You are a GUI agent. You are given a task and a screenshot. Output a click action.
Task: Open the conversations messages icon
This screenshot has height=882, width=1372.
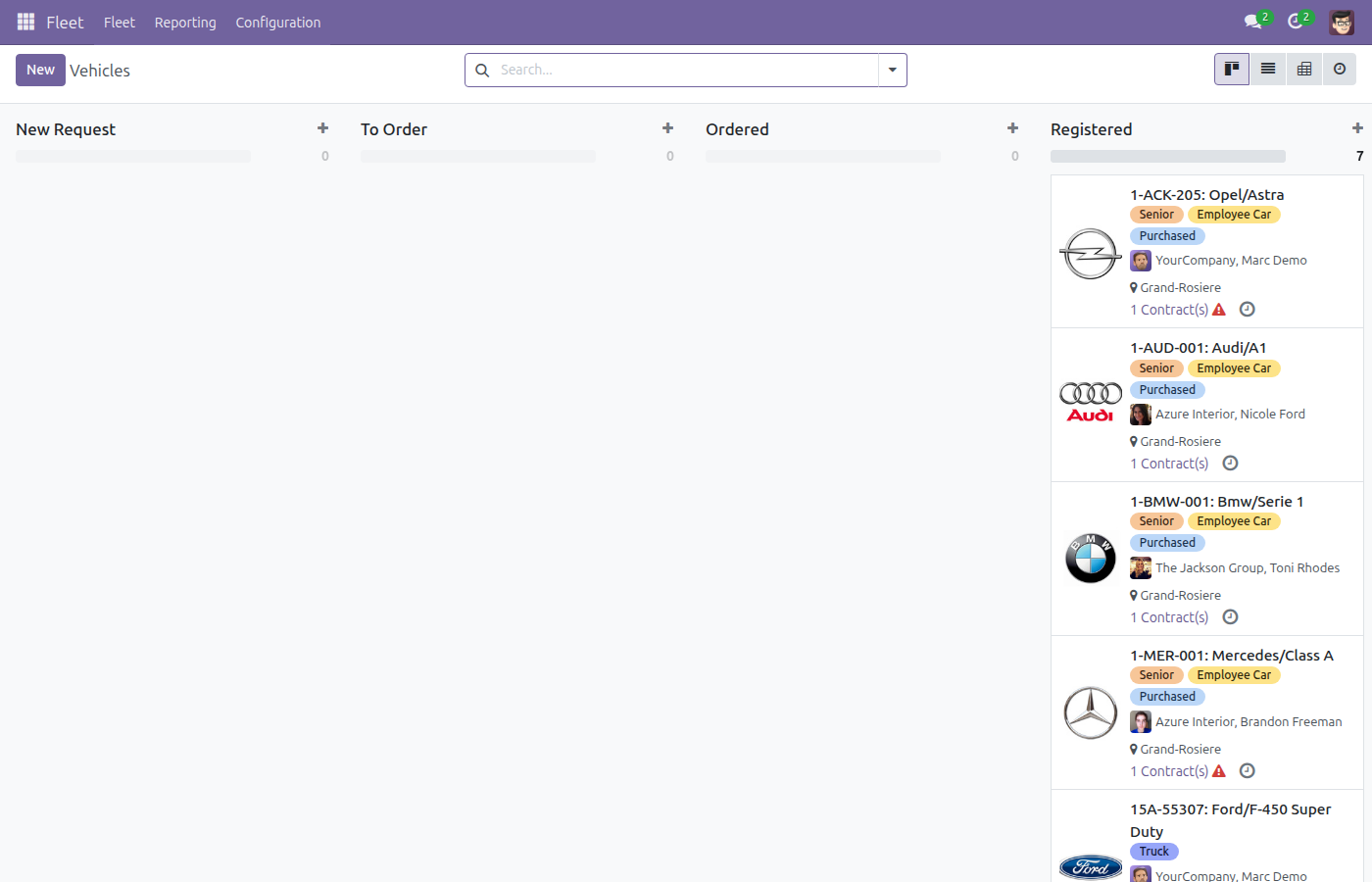[1252, 22]
